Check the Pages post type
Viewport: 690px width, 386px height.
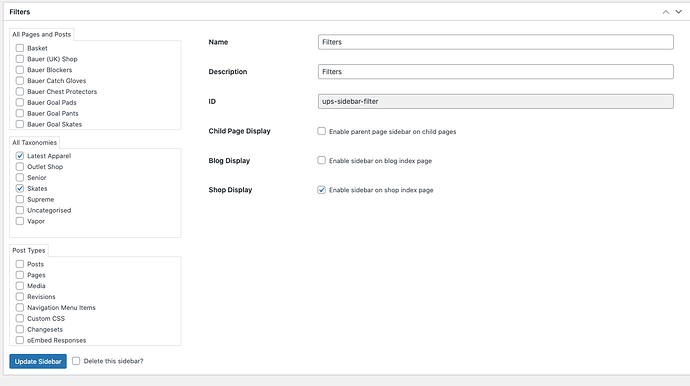tap(20, 275)
